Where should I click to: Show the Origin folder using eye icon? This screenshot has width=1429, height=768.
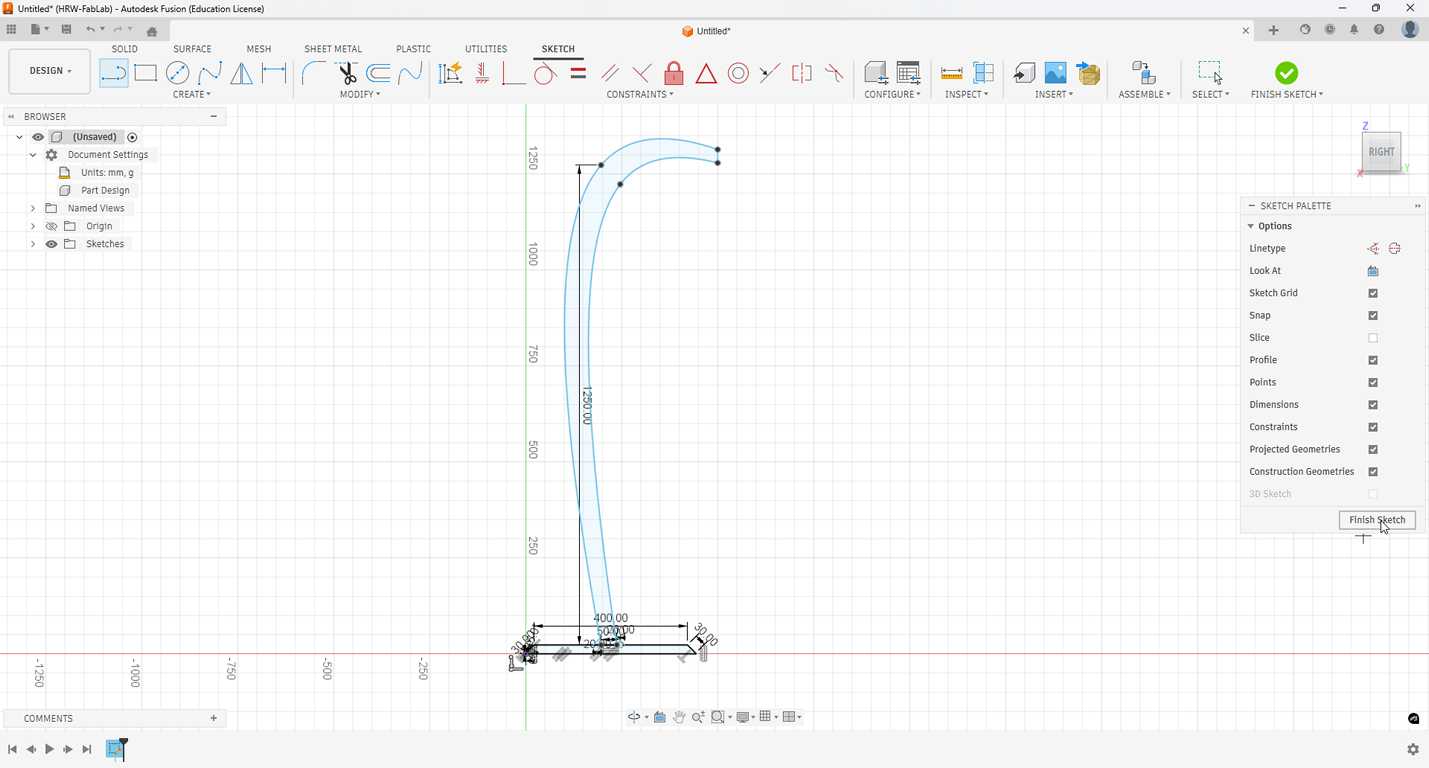(x=51, y=226)
